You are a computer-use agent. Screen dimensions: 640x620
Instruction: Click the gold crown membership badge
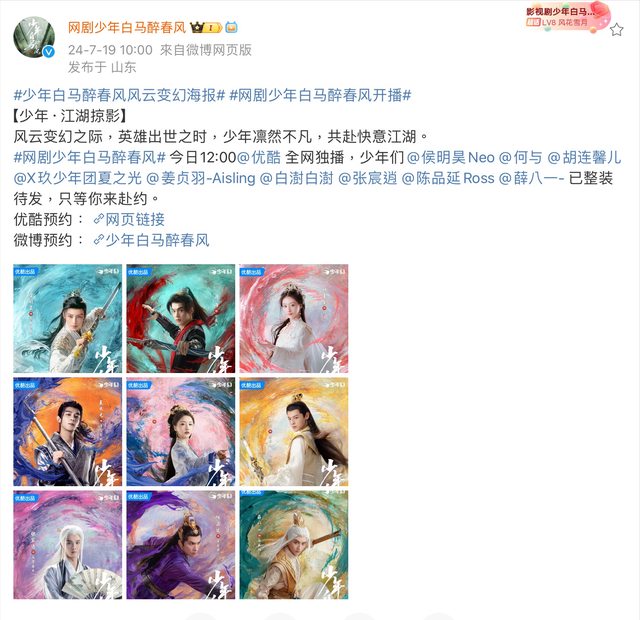point(206,28)
